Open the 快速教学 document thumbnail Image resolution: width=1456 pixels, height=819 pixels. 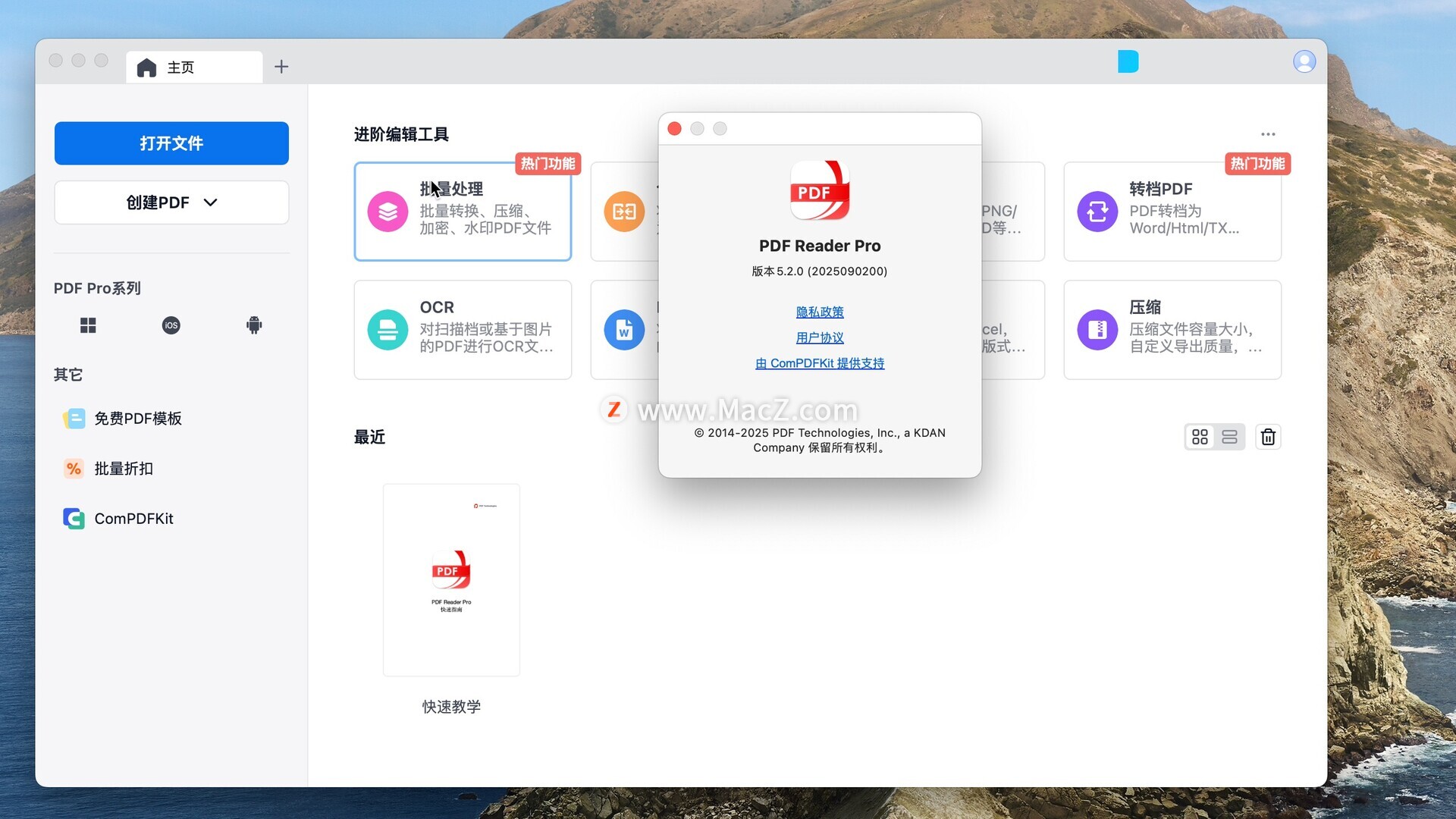(x=451, y=580)
